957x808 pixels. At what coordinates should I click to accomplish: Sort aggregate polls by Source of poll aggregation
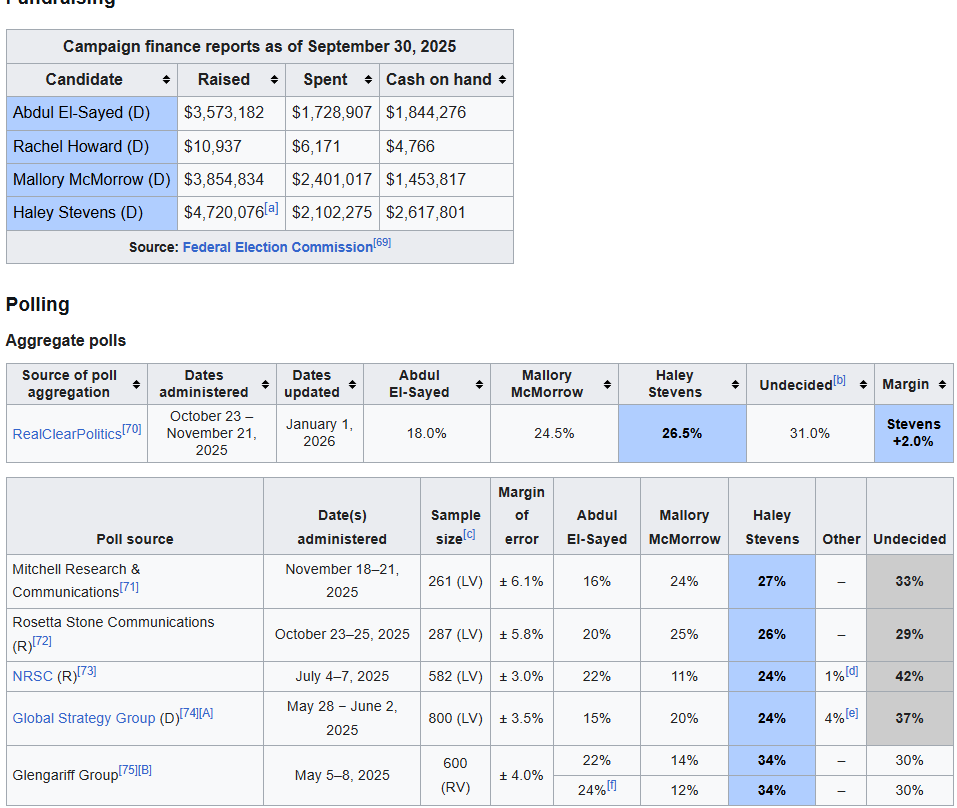pyautogui.click(x=136, y=384)
